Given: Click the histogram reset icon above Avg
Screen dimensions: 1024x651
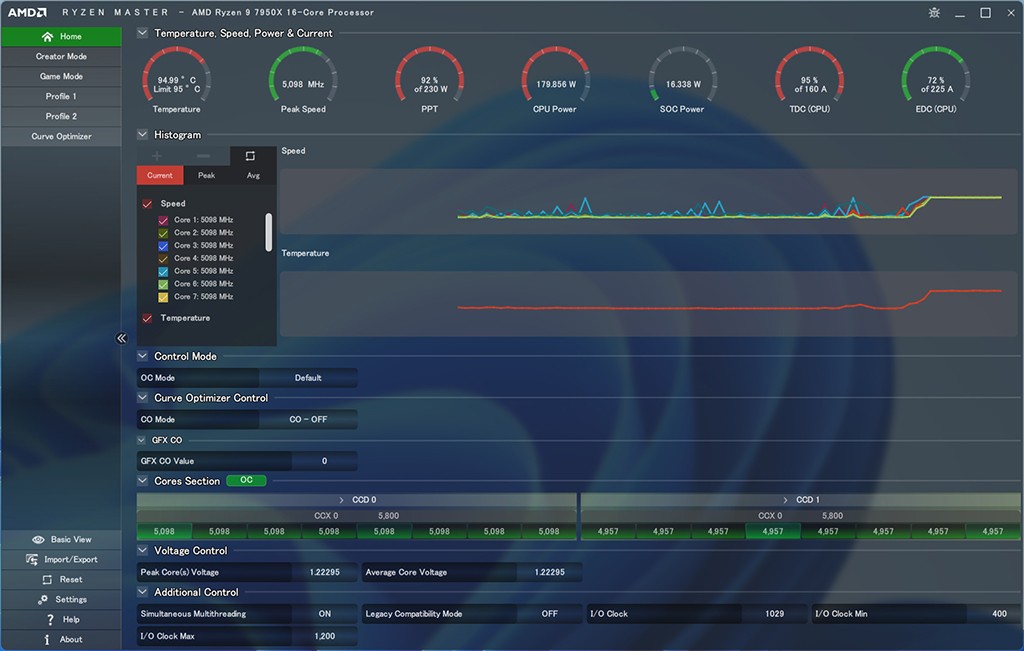Looking at the screenshot, I should [250, 156].
